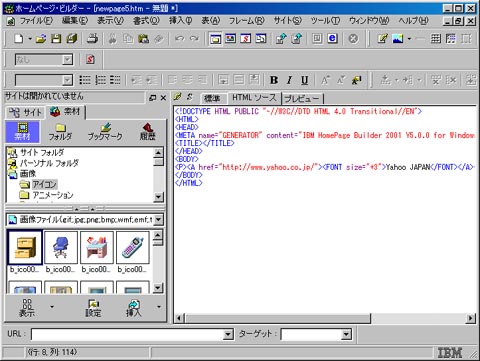Viewport: 480px width, 361px height.
Task: Open the フレーム(R) menu
Action: (x=246, y=21)
